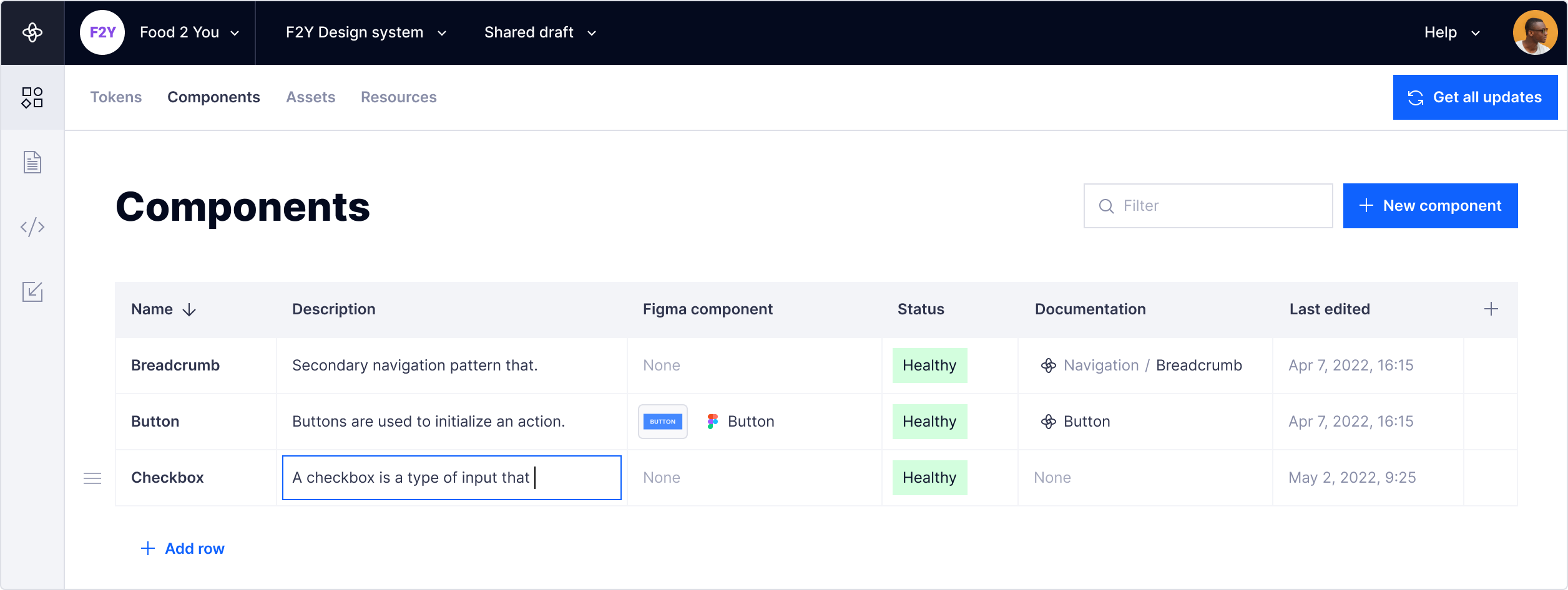Click the plus icon to add a table column
The height and width of the screenshot is (590, 1568).
coord(1491,309)
